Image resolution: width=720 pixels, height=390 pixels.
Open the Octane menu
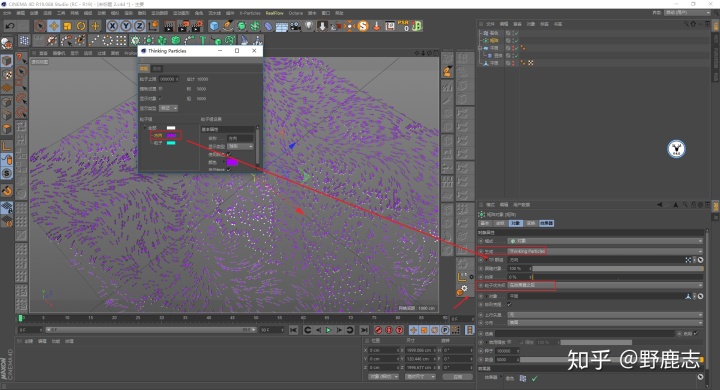(295, 13)
